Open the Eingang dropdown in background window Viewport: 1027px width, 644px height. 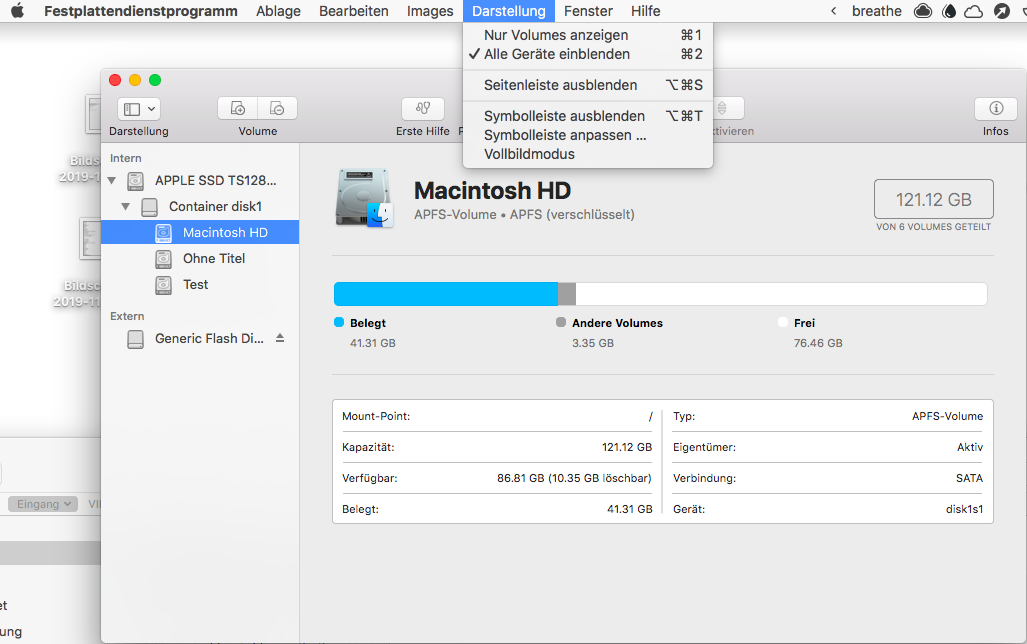[x=43, y=504]
